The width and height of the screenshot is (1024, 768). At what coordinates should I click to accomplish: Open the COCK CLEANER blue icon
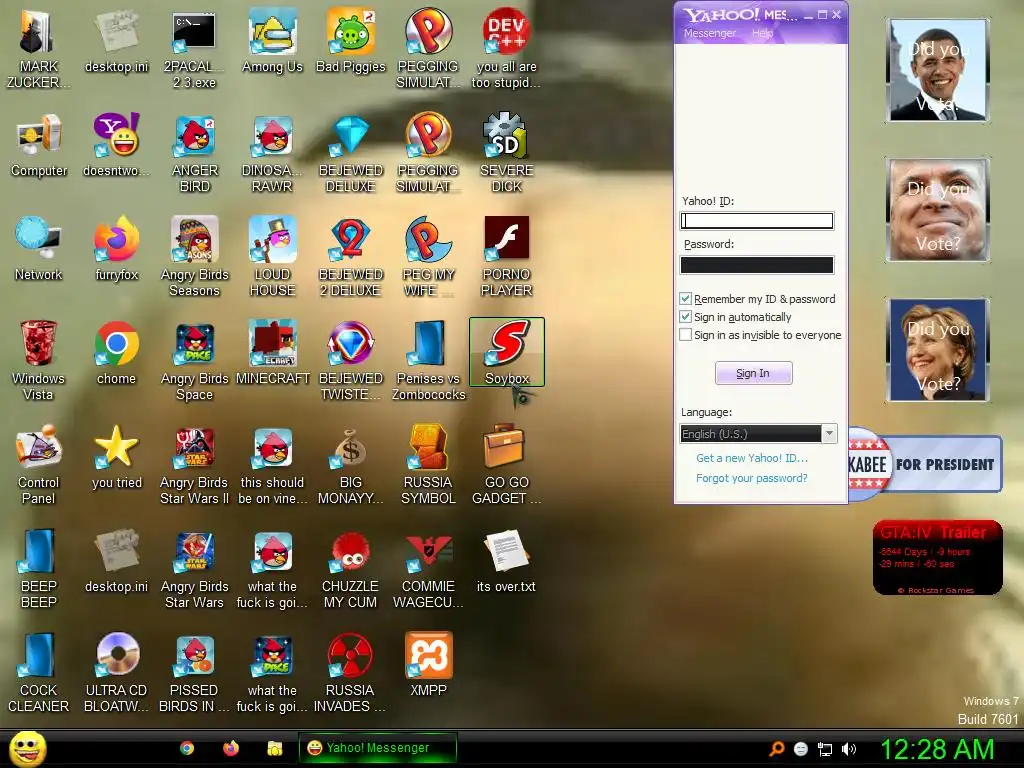coord(39,673)
